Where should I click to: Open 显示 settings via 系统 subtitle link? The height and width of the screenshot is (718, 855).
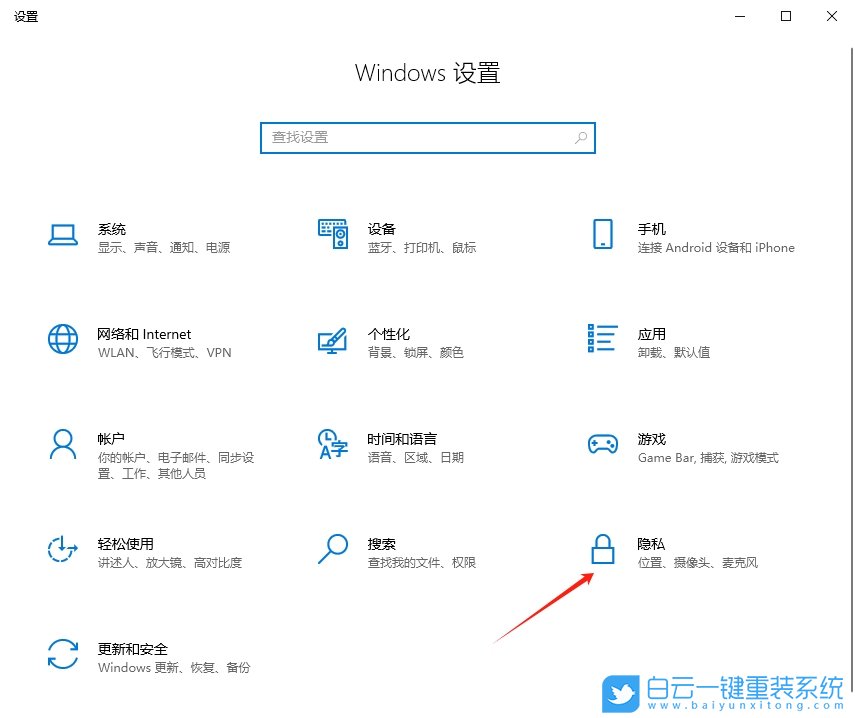coord(107,247)
